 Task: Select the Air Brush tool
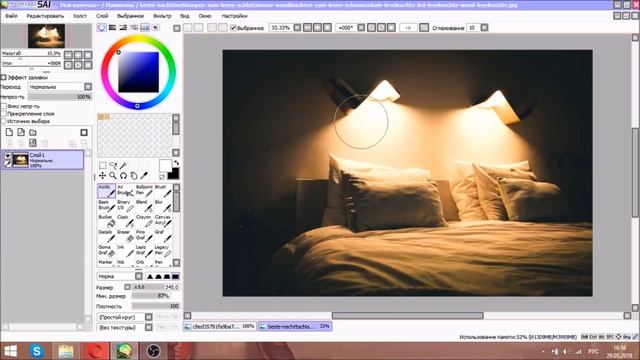[125, 191]
